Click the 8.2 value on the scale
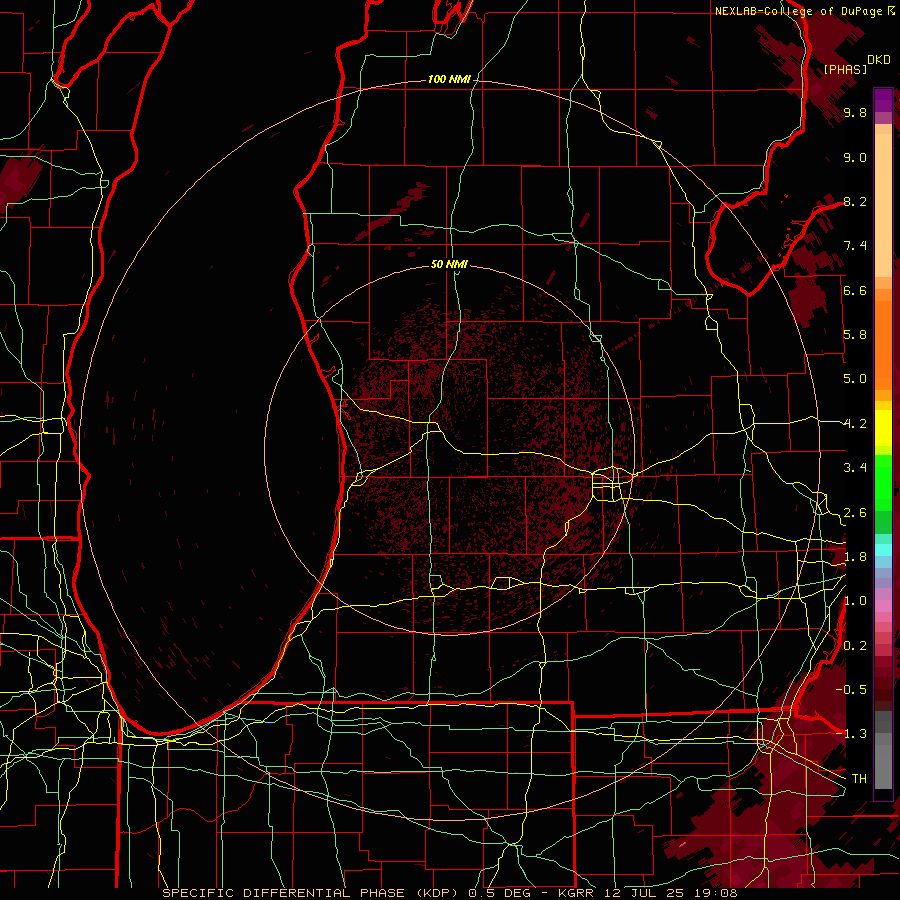 pos(855,201)
